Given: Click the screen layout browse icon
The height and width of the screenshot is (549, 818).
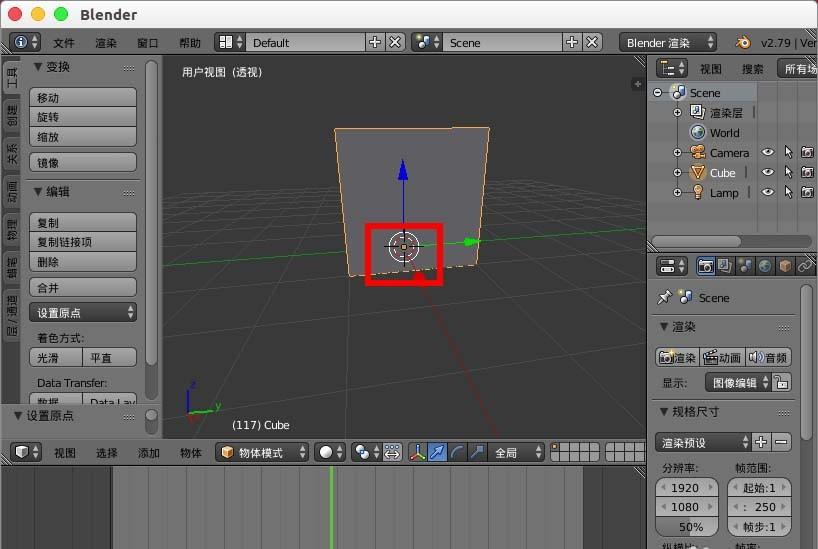Looking at the screenshot, I should (230, 42).
